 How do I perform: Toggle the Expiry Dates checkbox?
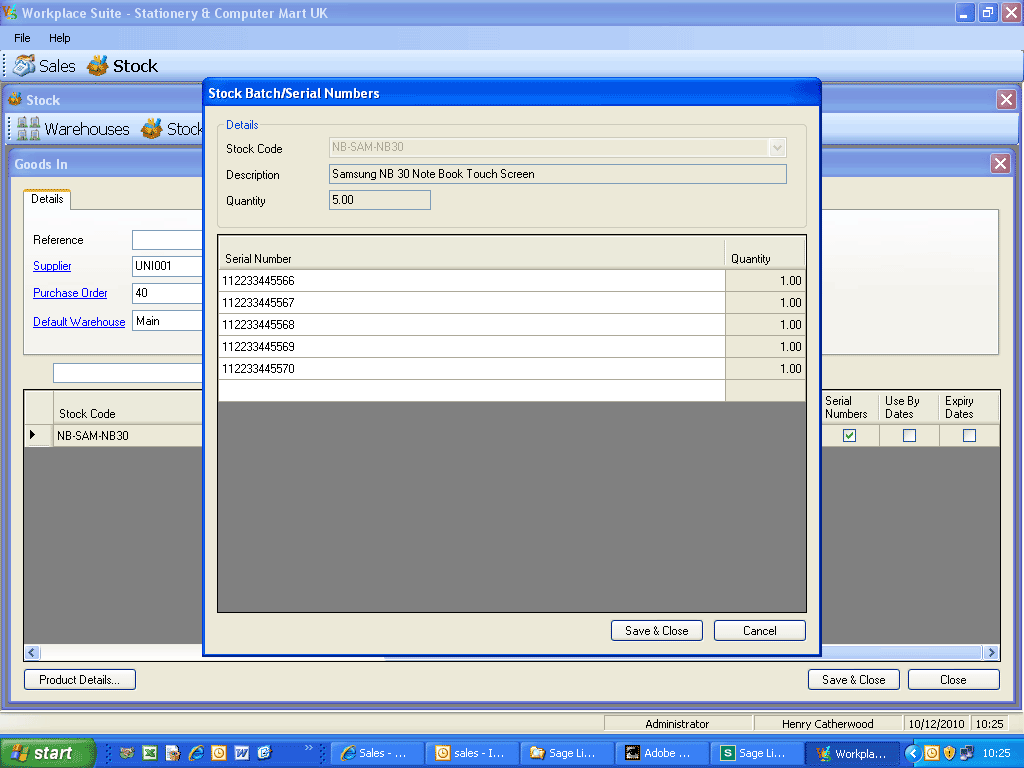[969, 436]
